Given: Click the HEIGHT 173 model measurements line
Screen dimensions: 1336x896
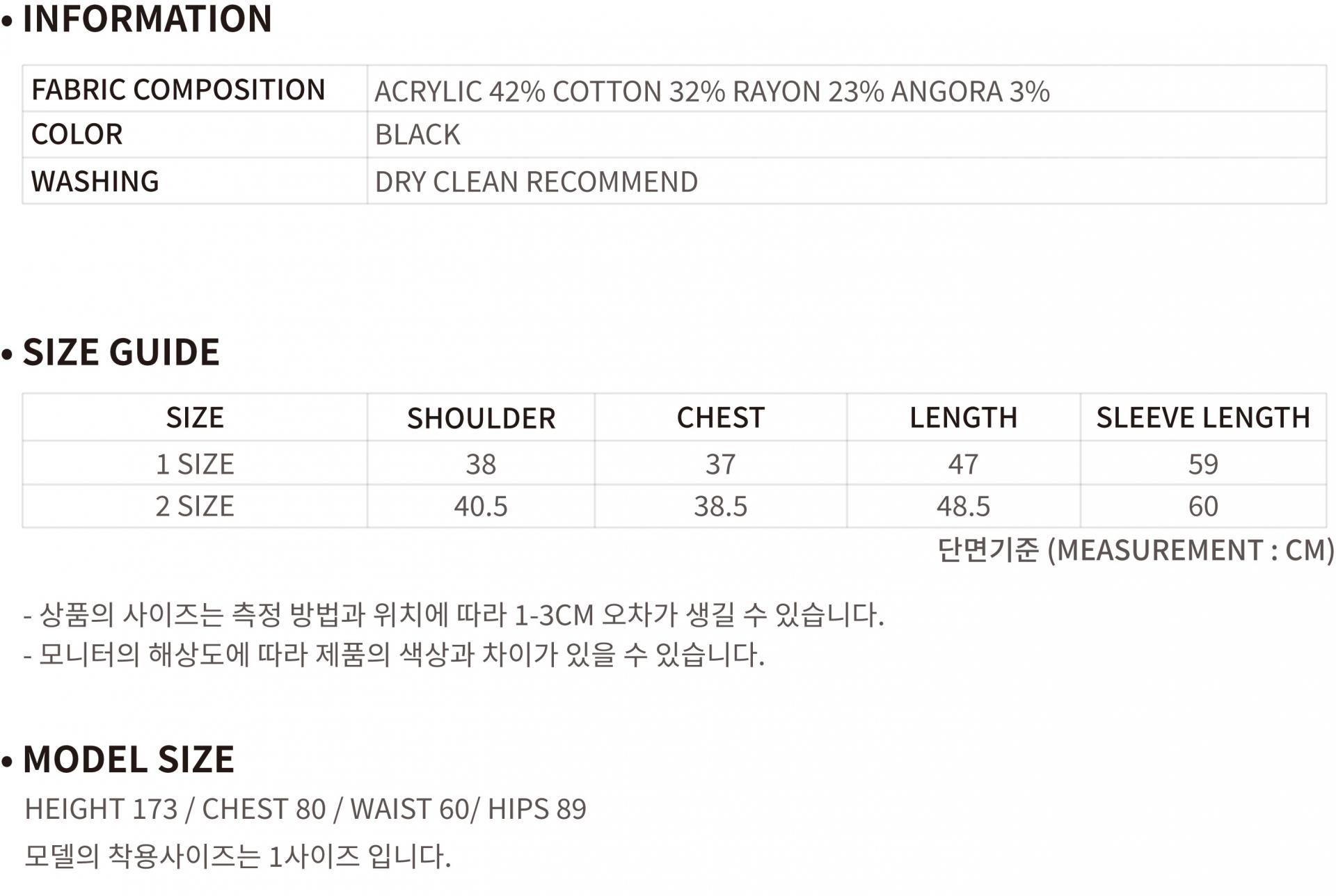Looking at the screenshot, I should (305, 809).
